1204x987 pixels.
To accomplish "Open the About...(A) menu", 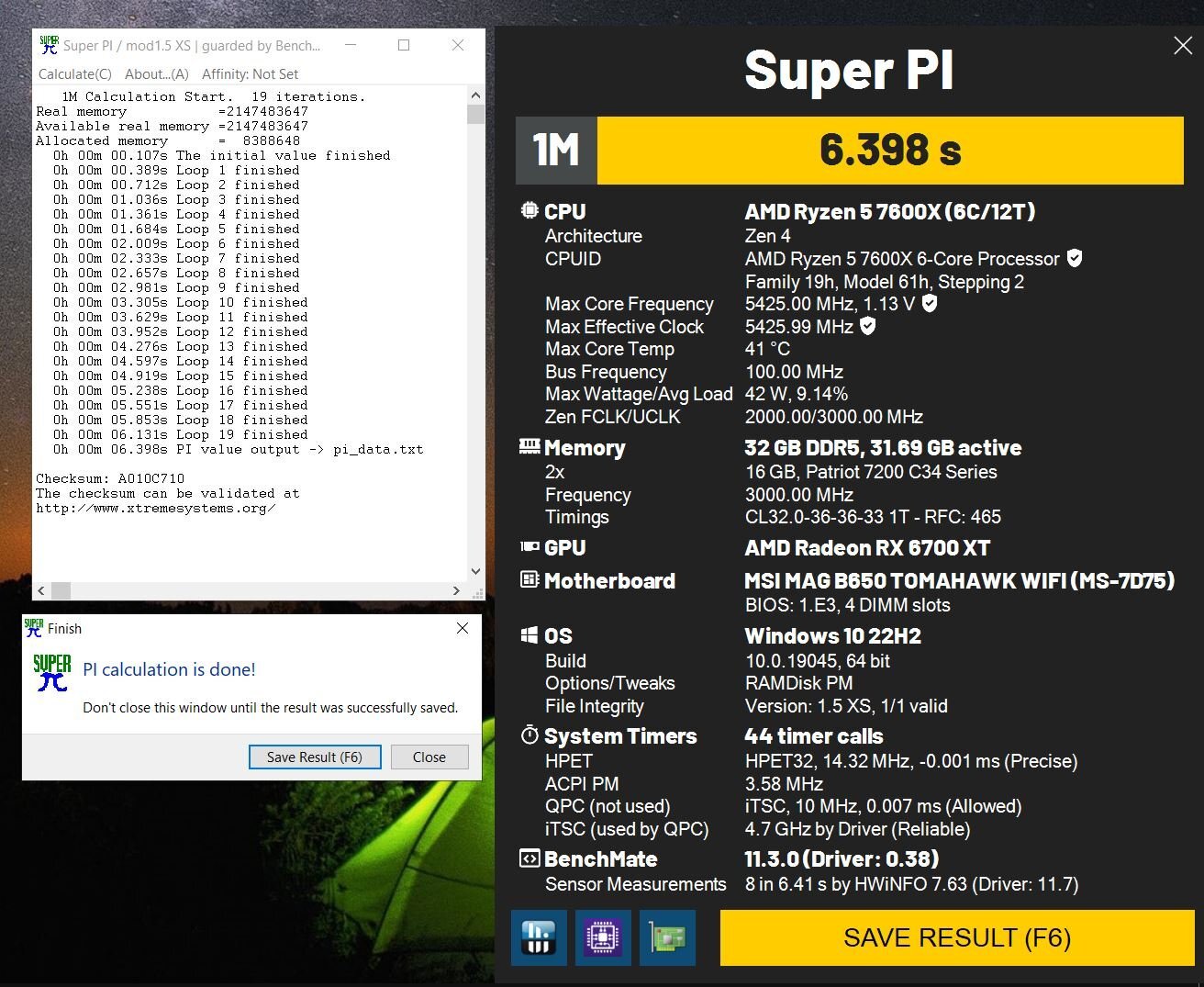I will click(157, 74).
